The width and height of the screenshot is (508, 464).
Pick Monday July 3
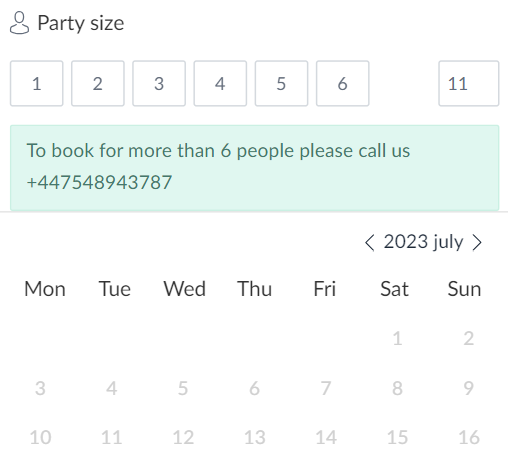click(x=40, y=388)
